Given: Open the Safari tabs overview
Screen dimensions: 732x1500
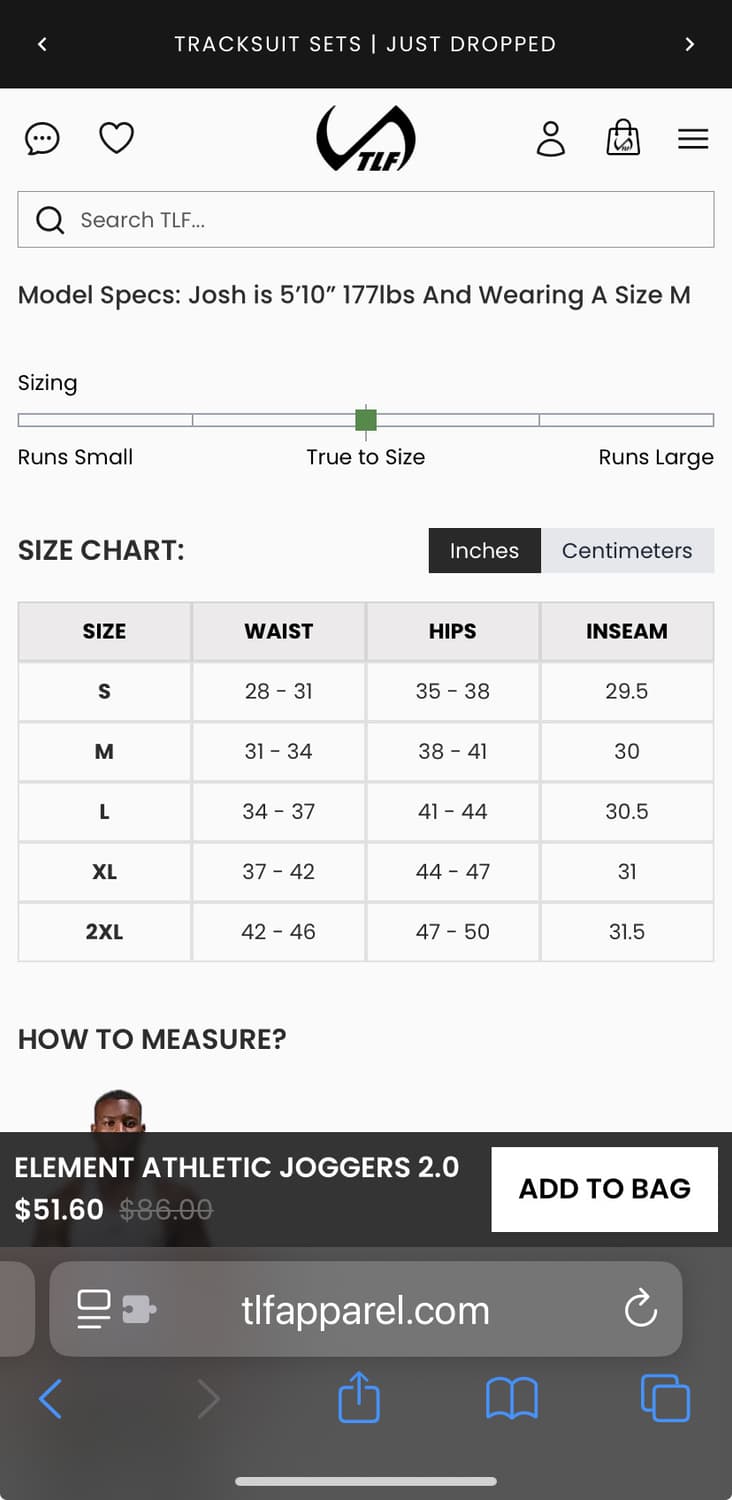Looking at the screenshot, I should [665, 1398].
